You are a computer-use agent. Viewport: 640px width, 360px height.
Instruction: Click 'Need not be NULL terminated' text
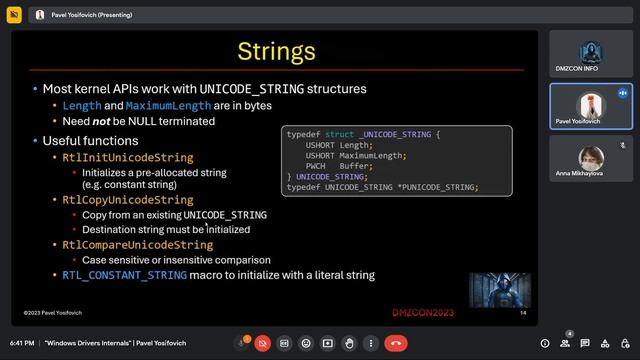coord(139,122)
